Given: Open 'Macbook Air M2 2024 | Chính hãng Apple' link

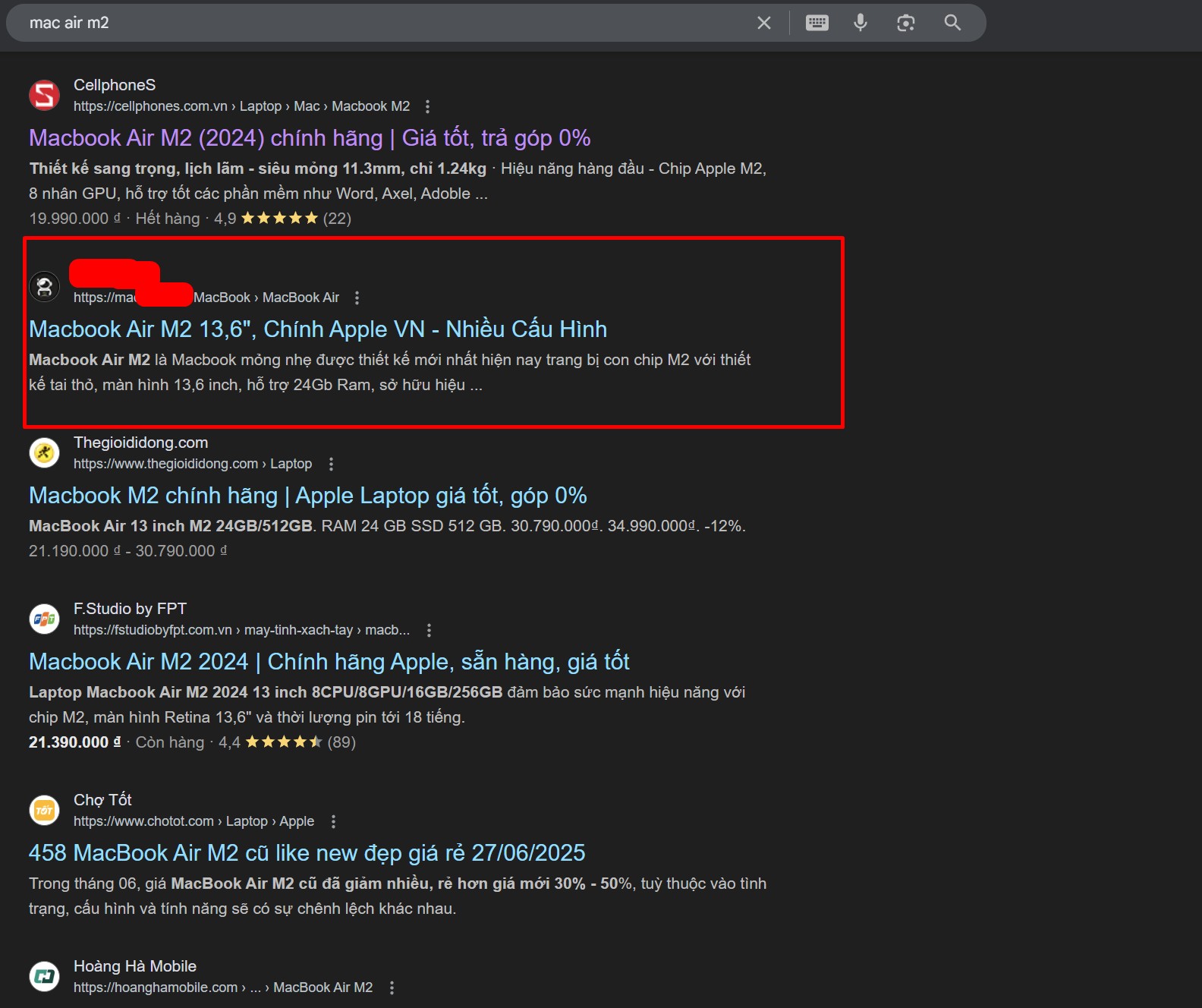Looking at the screenshot, I should 329,662.
